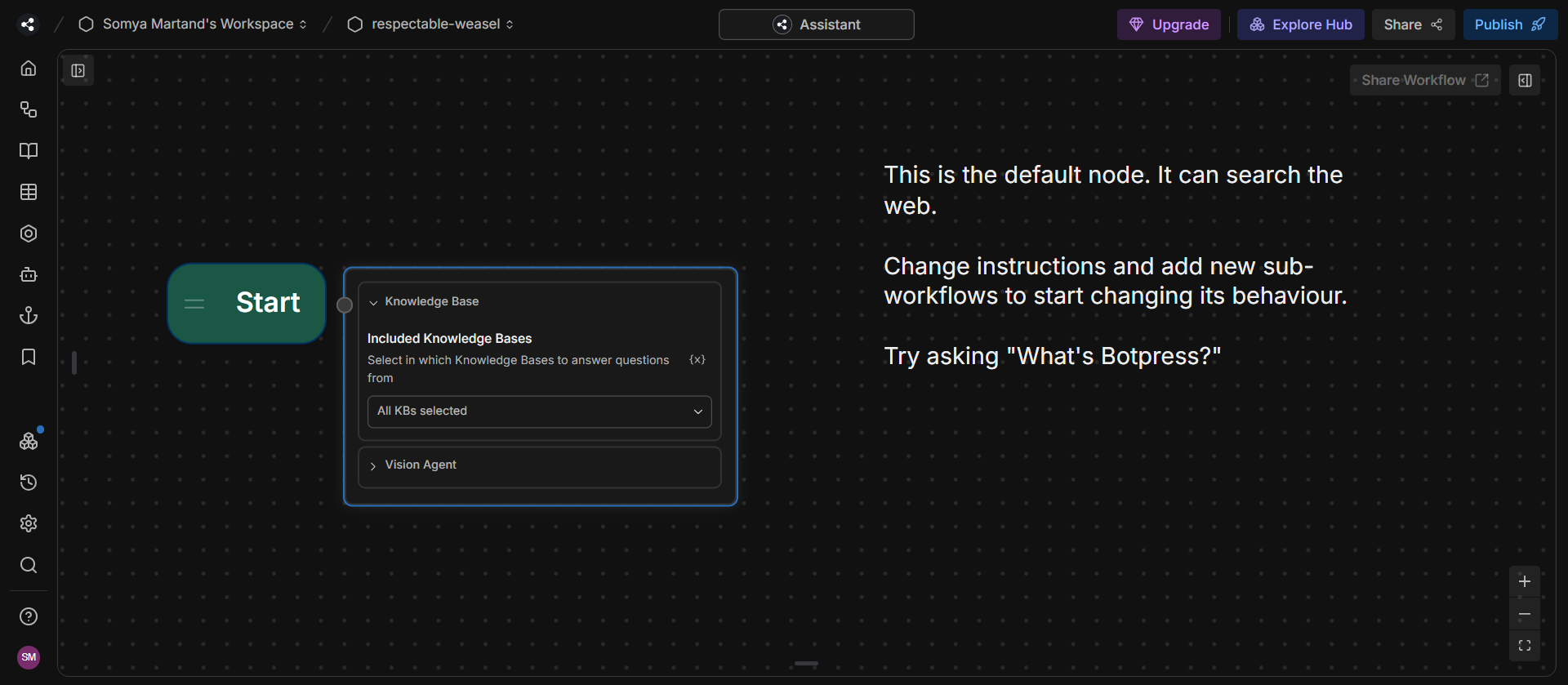Open version history clock icon
The height and width of the screenshot is (685, 1568).
[x=29, y=483]
